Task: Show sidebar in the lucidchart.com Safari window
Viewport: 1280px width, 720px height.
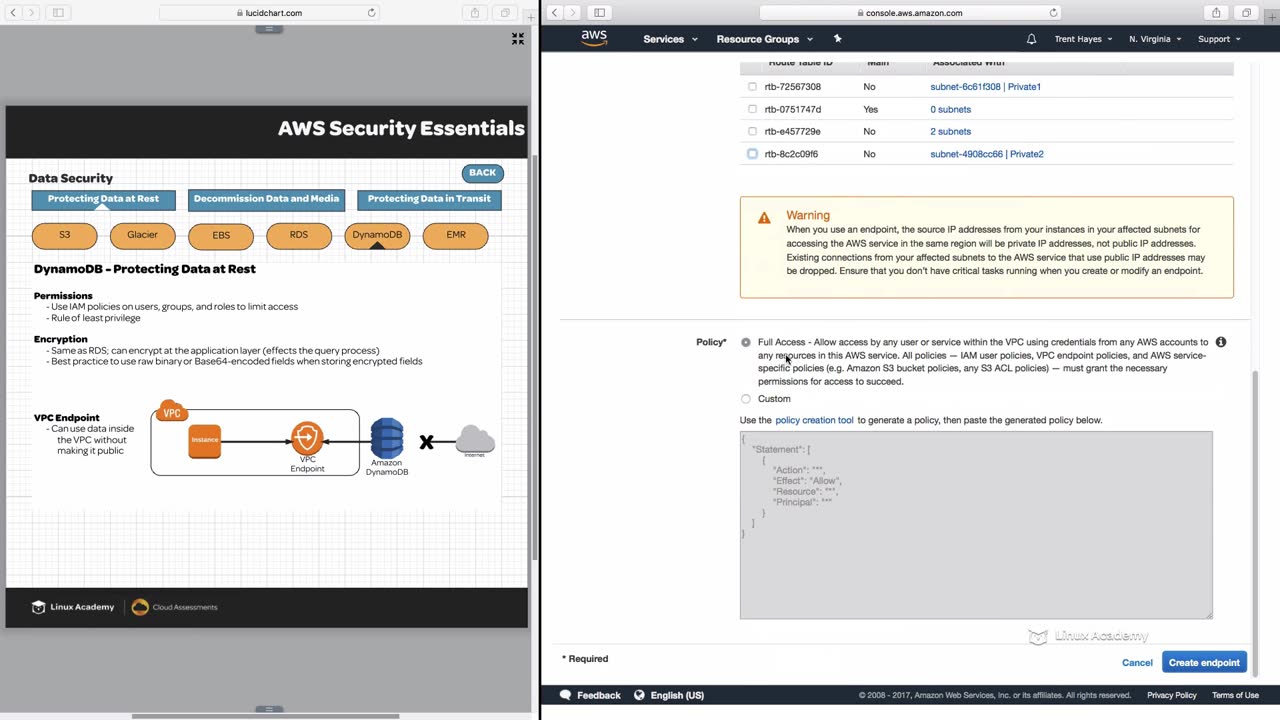Action: 58,13
